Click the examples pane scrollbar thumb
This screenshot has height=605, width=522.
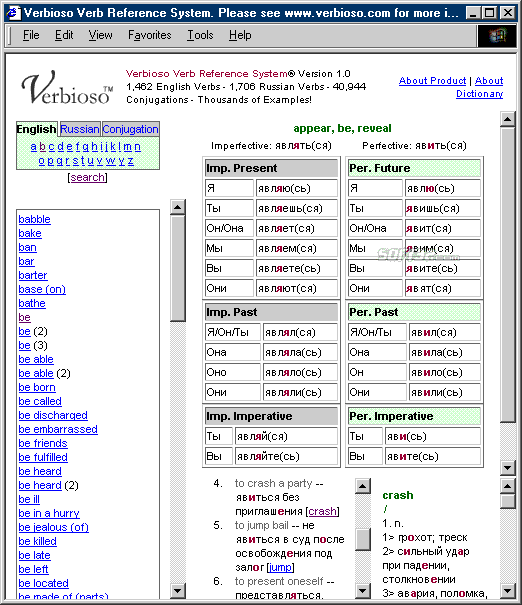(363, 539)
